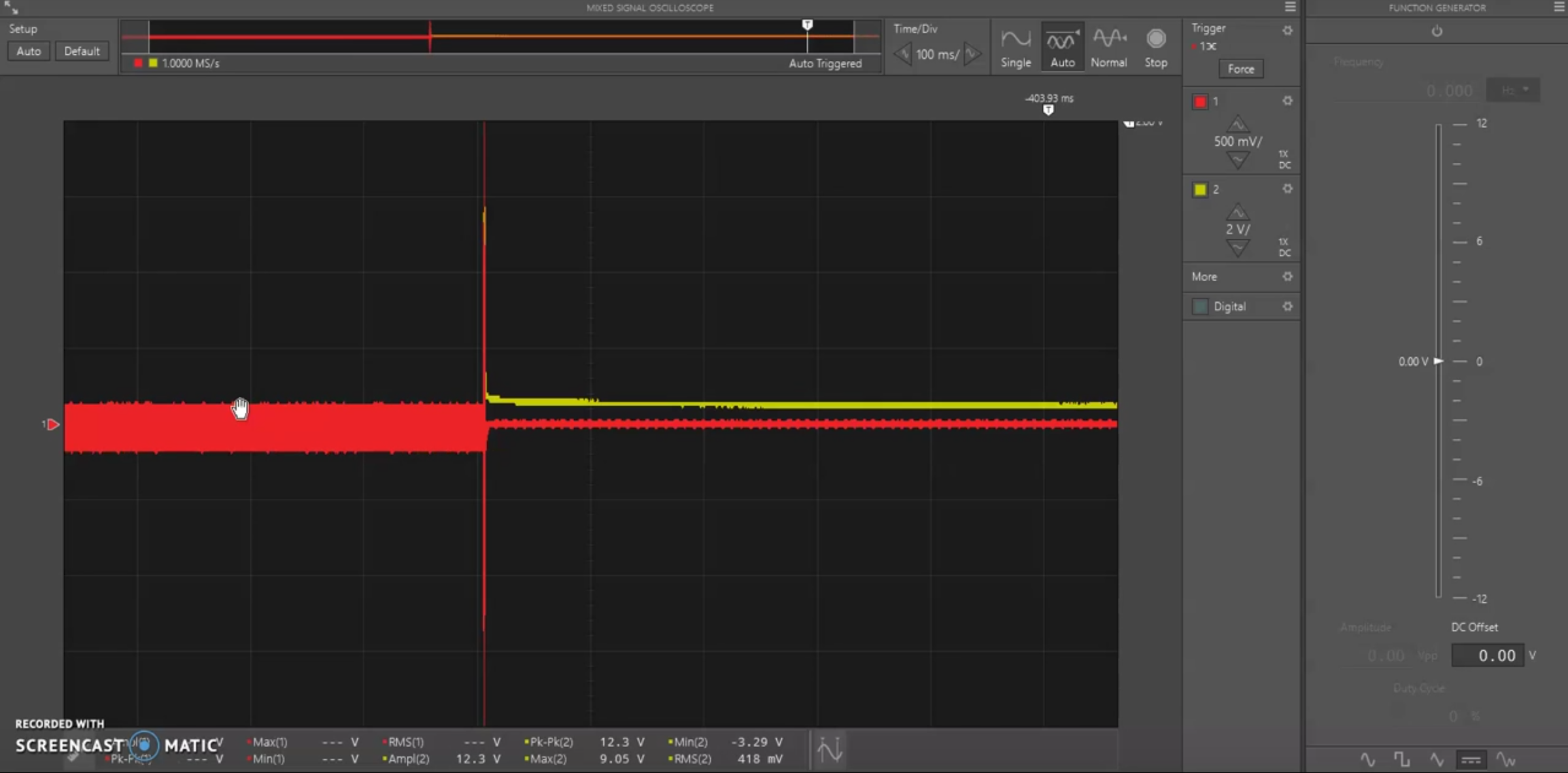The height and width of the screenshot is (773, 1568).
Task: Enable the Digital channel checkbox
Action: click(x=1200, y=307)
